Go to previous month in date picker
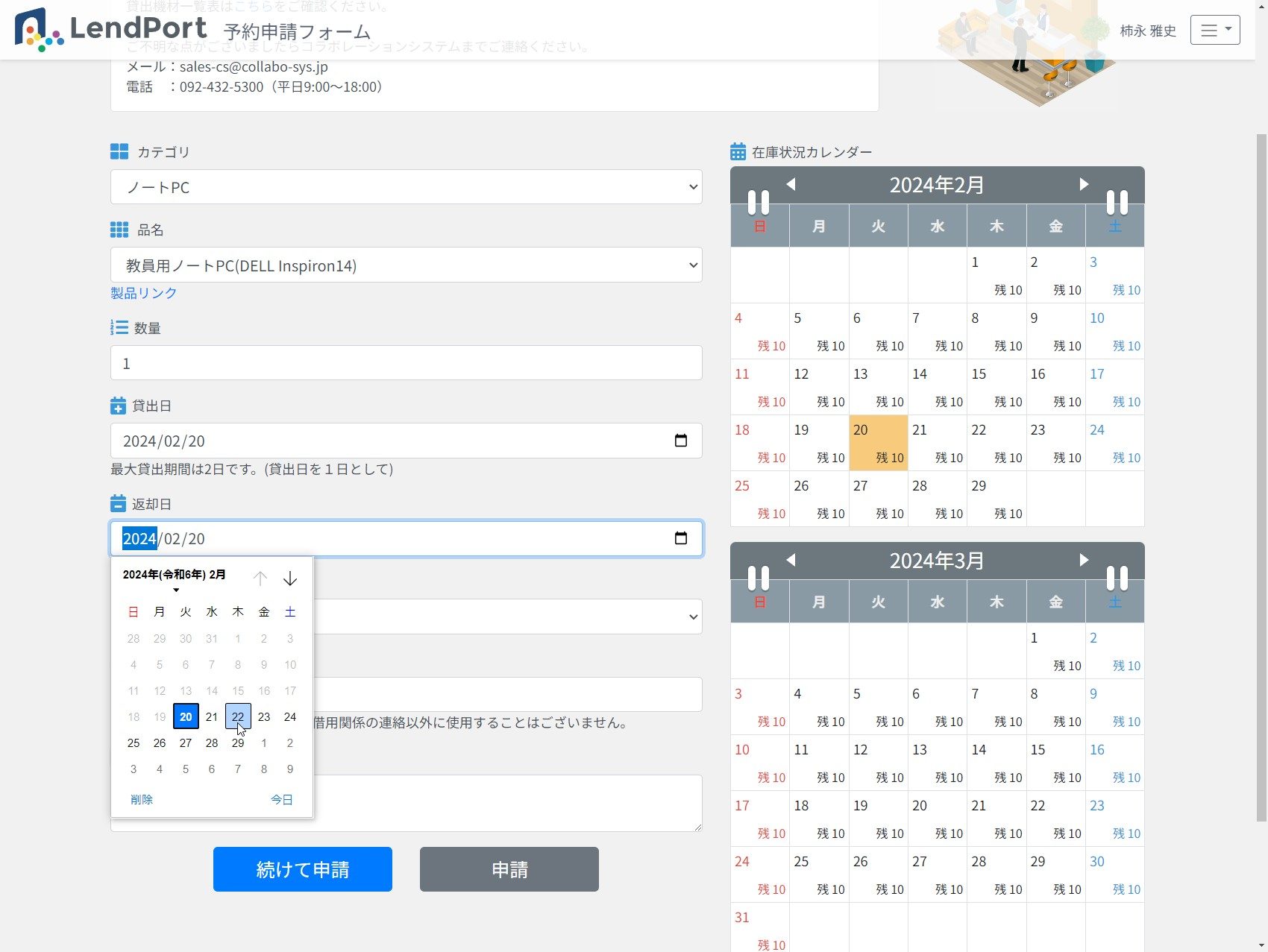Screen dimensions: 1268x952 [x=260, y=578]
